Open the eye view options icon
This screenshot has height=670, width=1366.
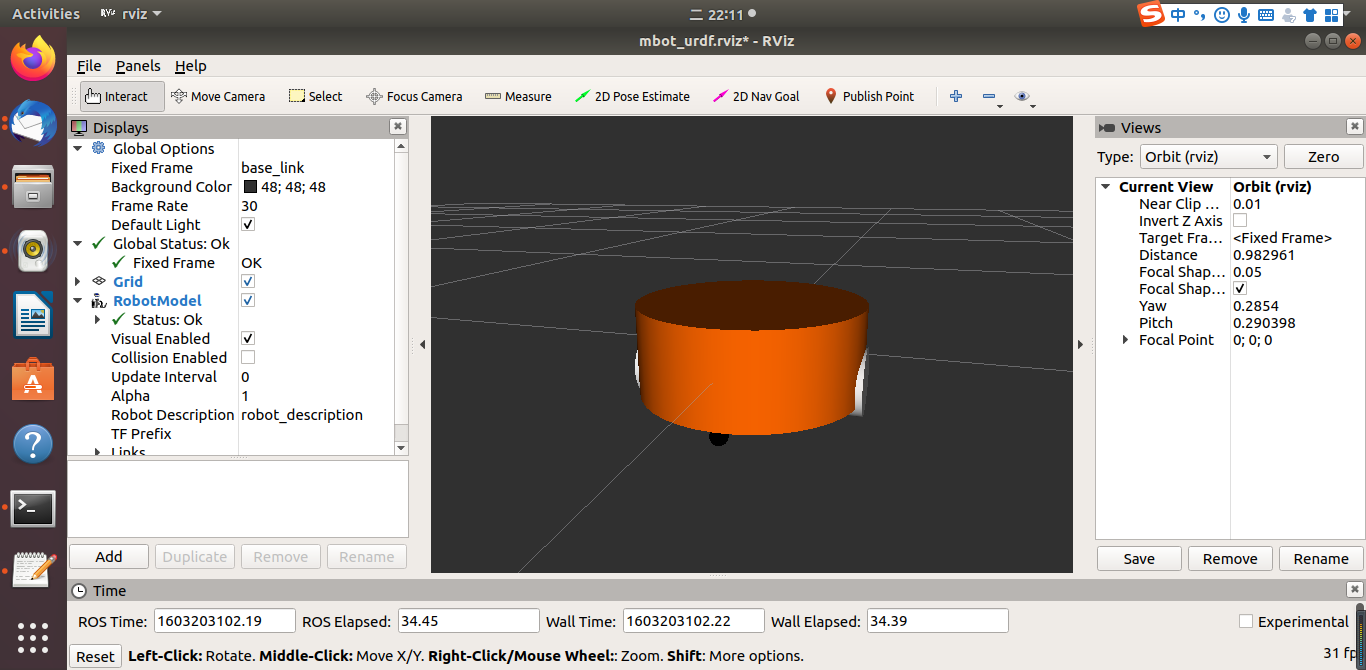pos(1022,96)
